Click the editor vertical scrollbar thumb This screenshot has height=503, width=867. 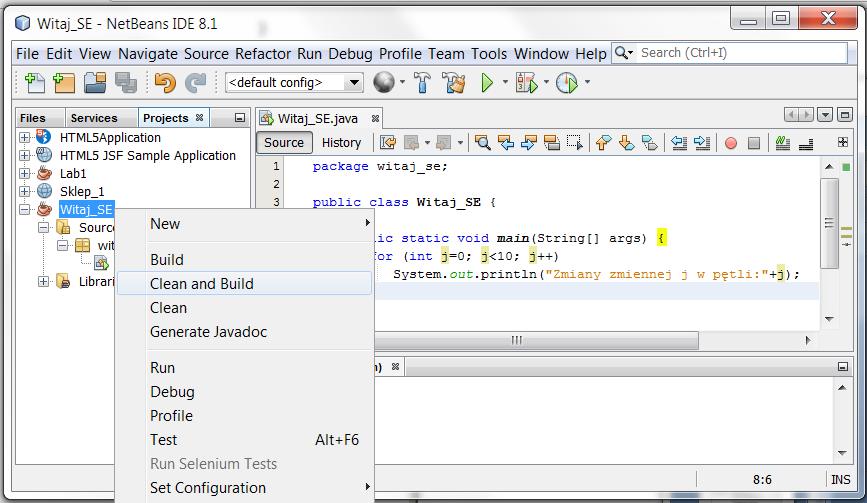pos(829,223)
